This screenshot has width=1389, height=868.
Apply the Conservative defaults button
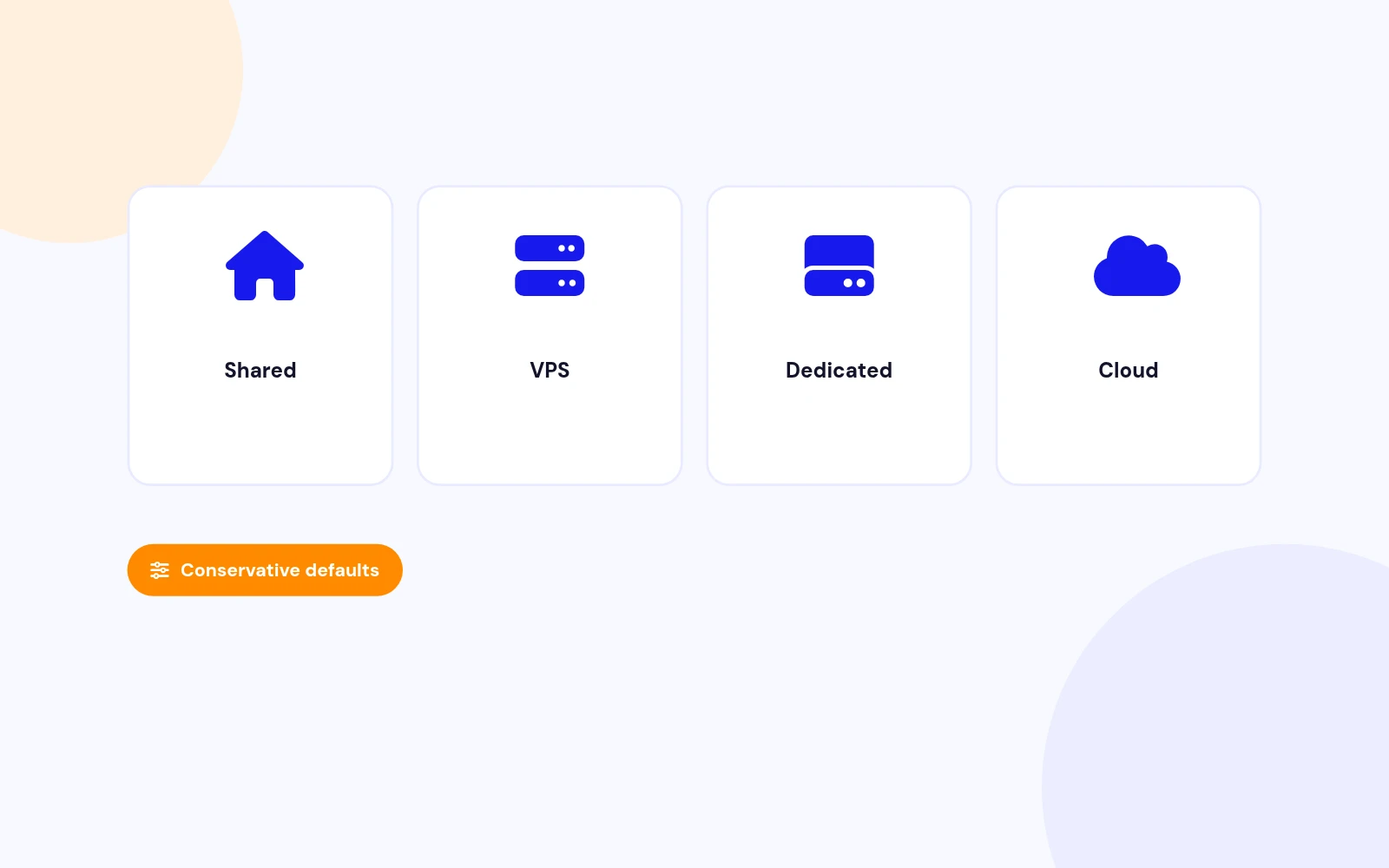(265, 570)
